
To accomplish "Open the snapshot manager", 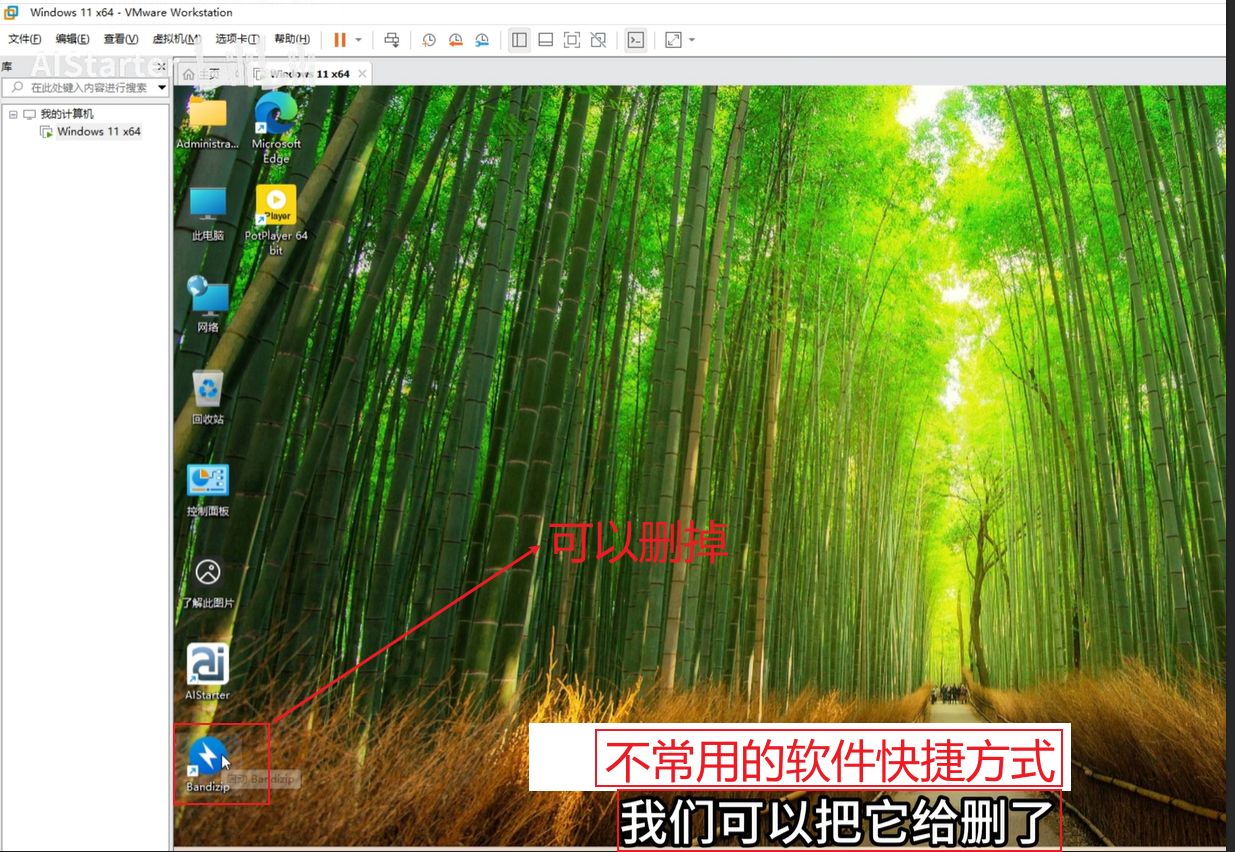I will pos(482,40).
